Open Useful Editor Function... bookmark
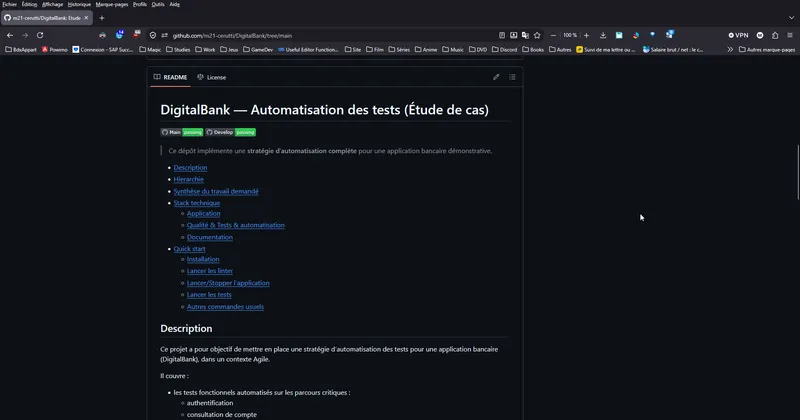This screenshot has width=800, height=420. coord(308,50)
